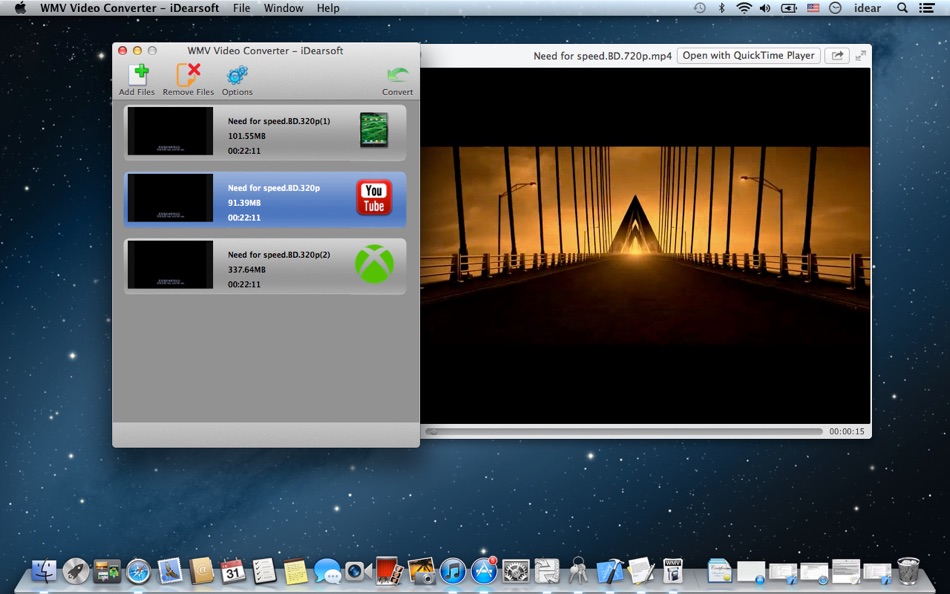Toggle fullscreen in the preview window
The width and height of the screenshot is (950, 594).
860,56
